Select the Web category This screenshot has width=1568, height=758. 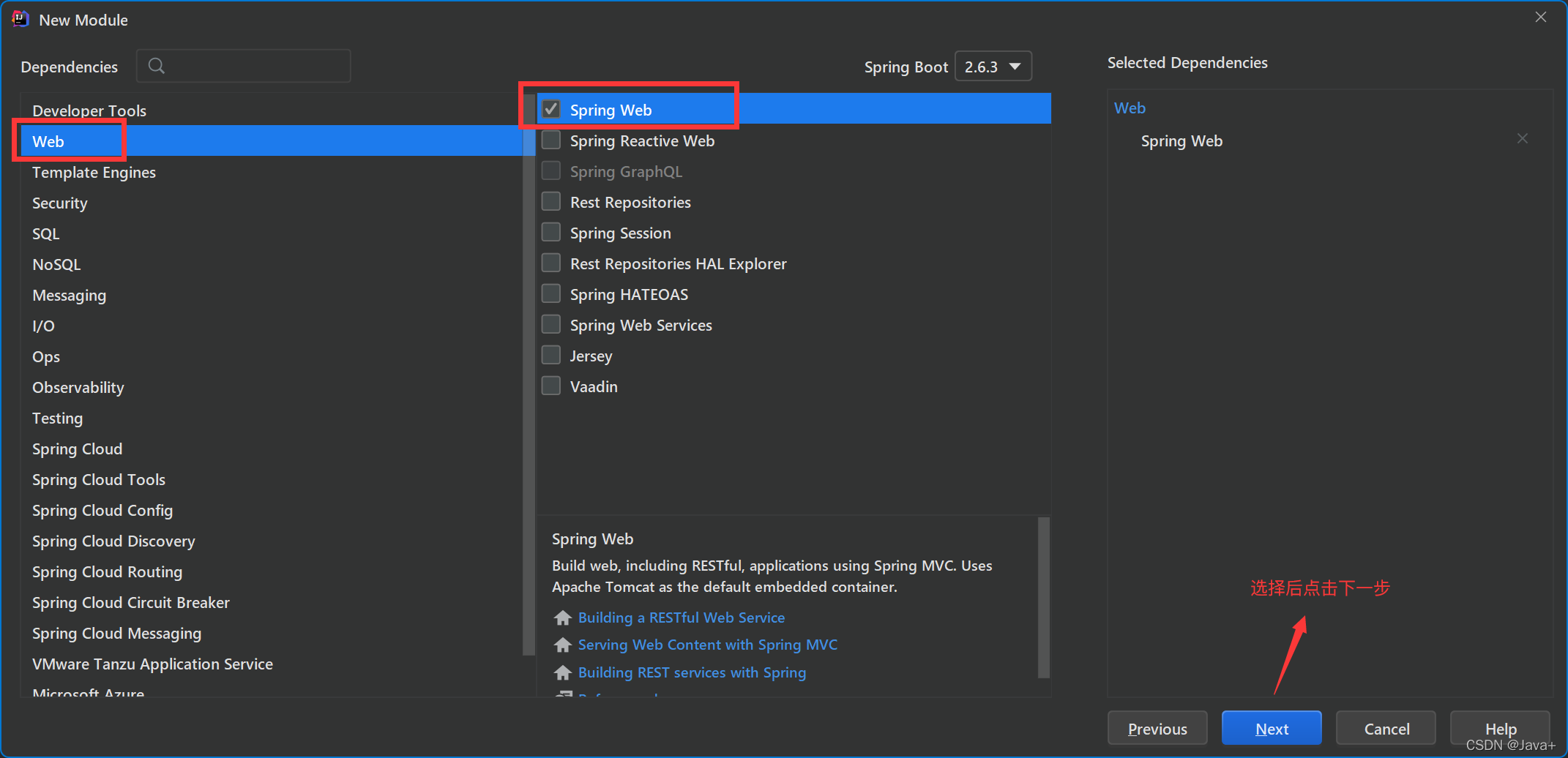tap(272, 141)
